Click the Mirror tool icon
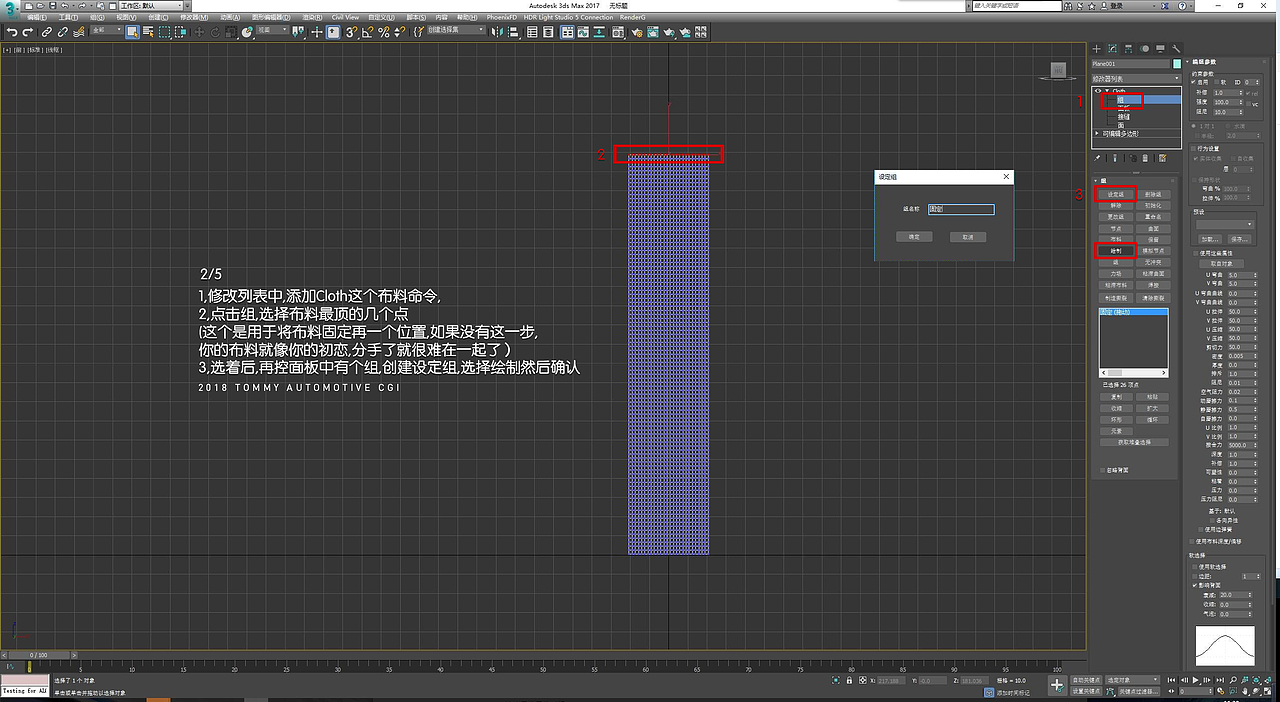This screenshot has width=1280, height=702. click(x=495, y=32)
